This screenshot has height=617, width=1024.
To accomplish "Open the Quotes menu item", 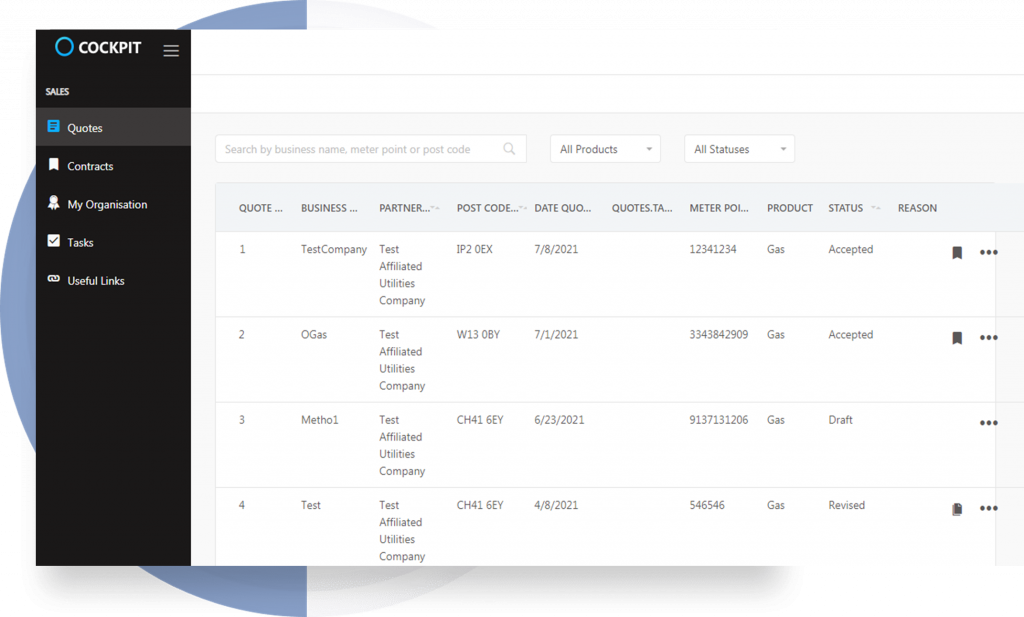I will pos(114,127).
